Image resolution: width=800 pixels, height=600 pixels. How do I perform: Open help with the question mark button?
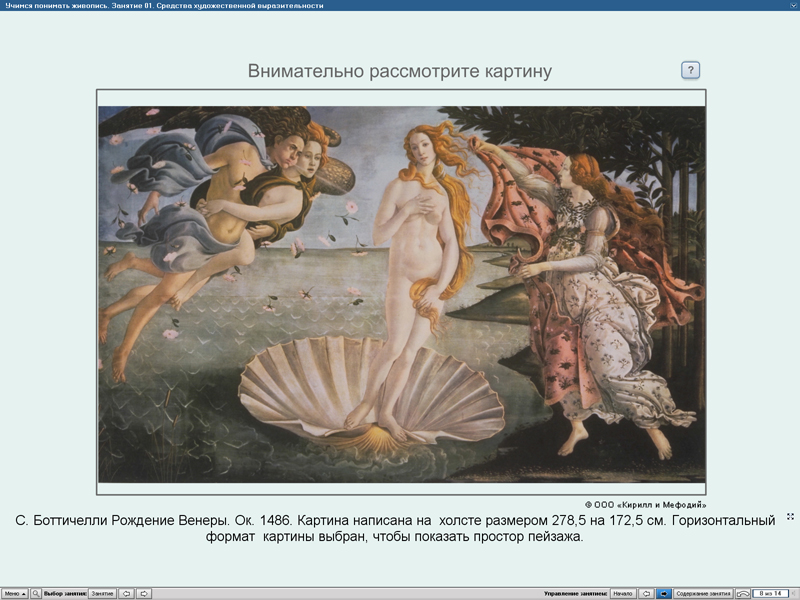(691, 70)
